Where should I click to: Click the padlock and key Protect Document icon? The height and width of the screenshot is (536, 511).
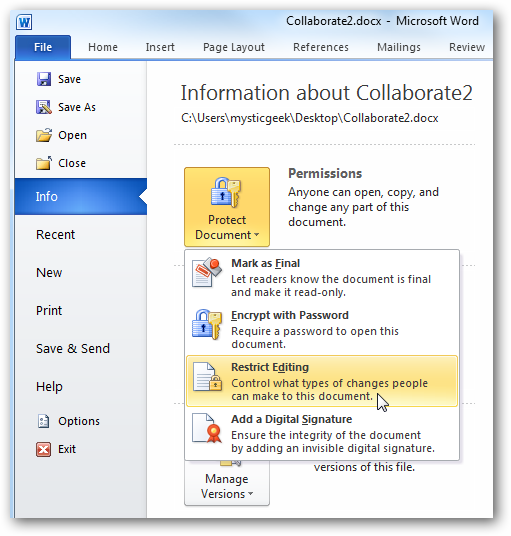[226, 192]
